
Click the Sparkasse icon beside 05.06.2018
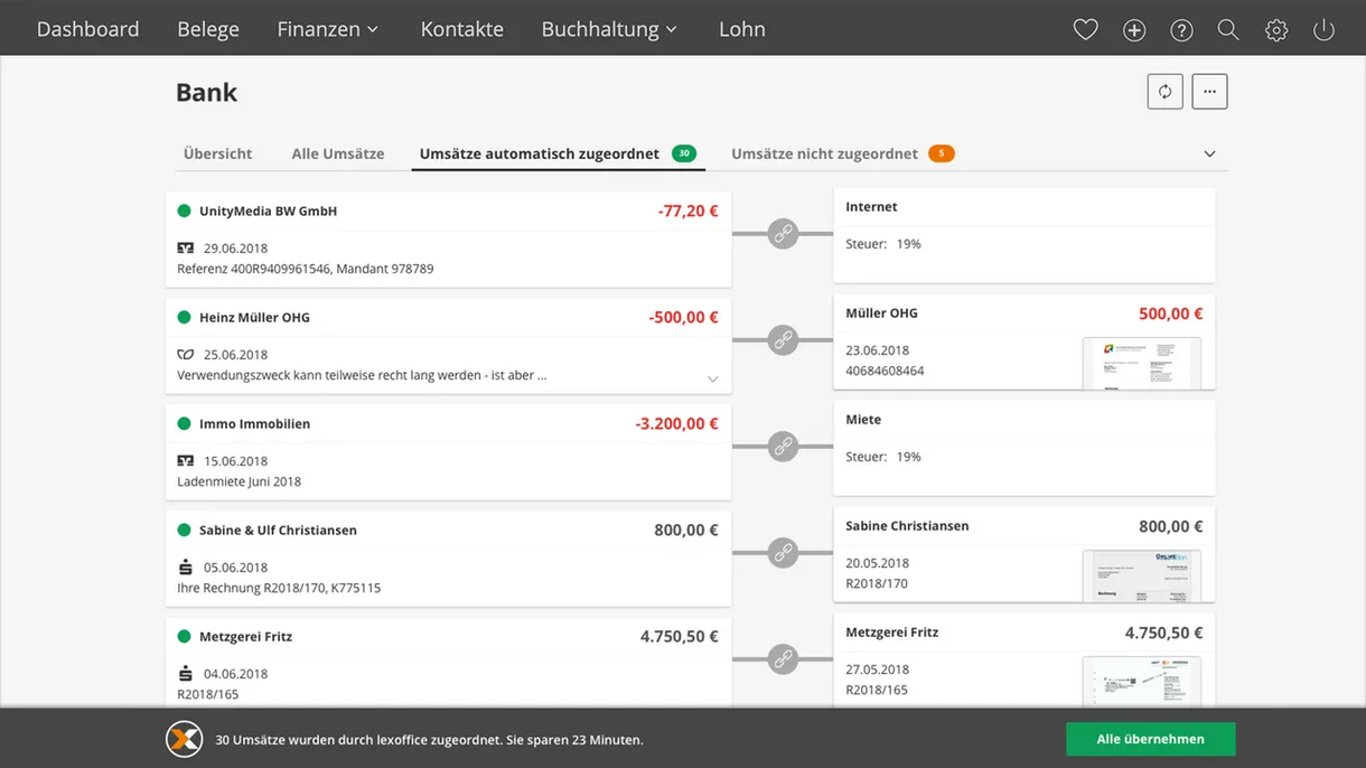185,567
